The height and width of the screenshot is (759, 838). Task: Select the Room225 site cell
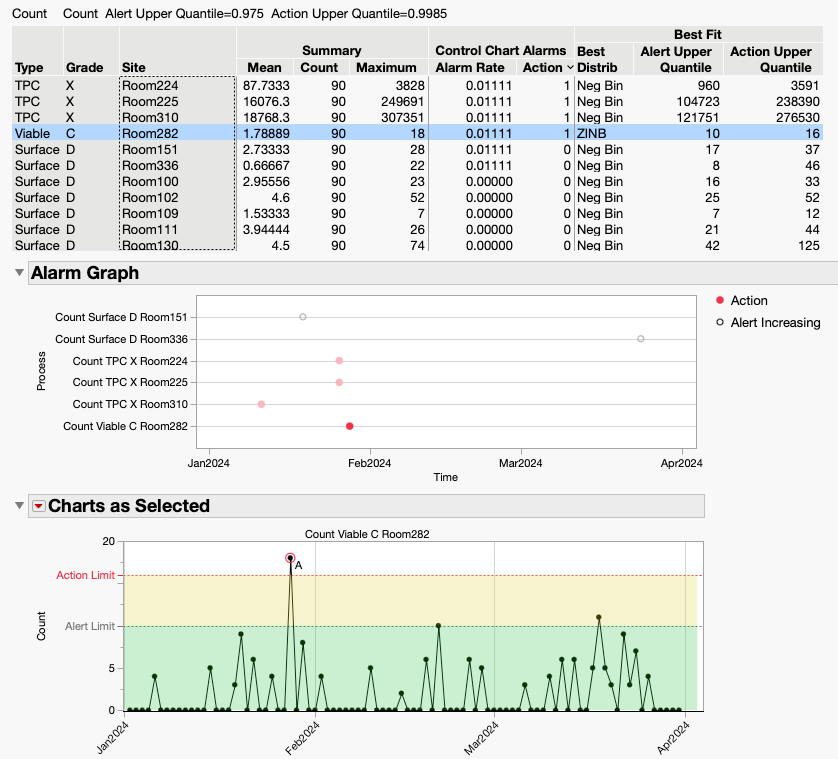click(150, 102)
